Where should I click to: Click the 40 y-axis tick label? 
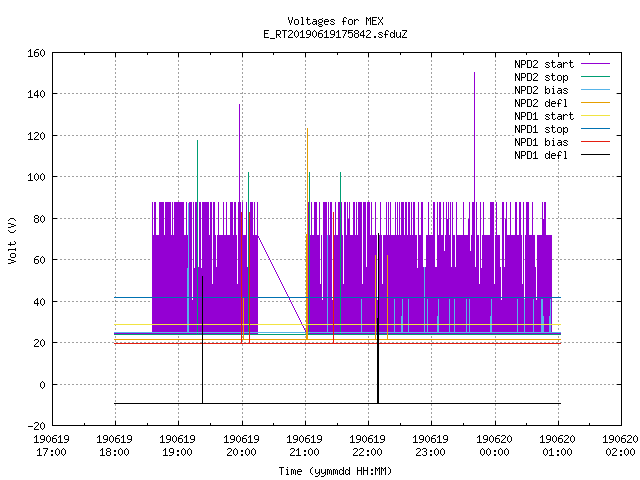pos(39,302)
